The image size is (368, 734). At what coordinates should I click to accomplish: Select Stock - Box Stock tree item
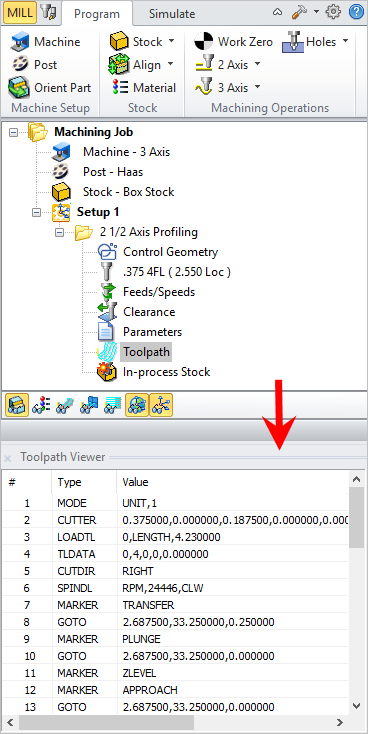[x=128, y=192]
